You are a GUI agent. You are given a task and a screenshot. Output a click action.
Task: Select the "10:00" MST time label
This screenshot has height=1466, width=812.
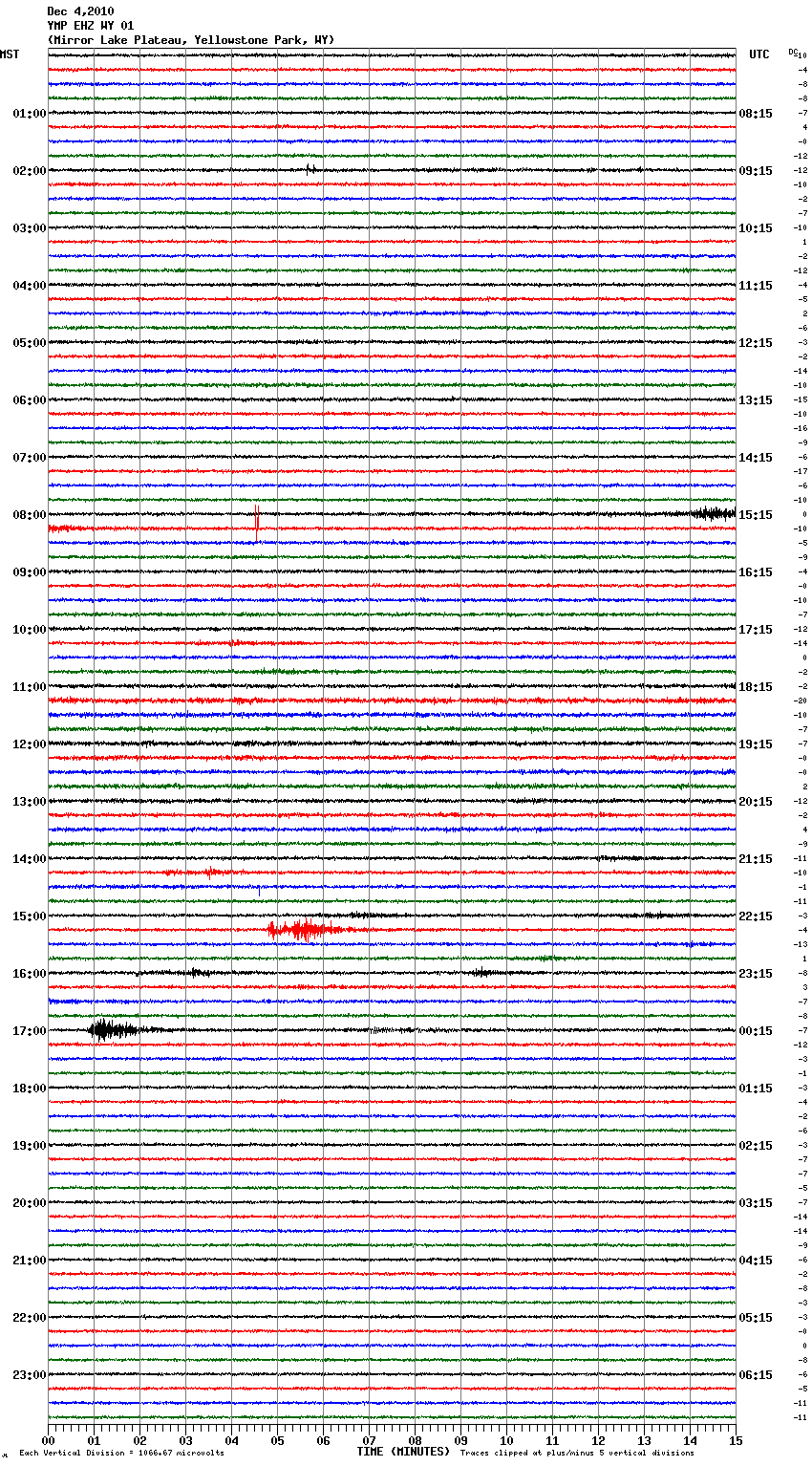pos(30,630)
